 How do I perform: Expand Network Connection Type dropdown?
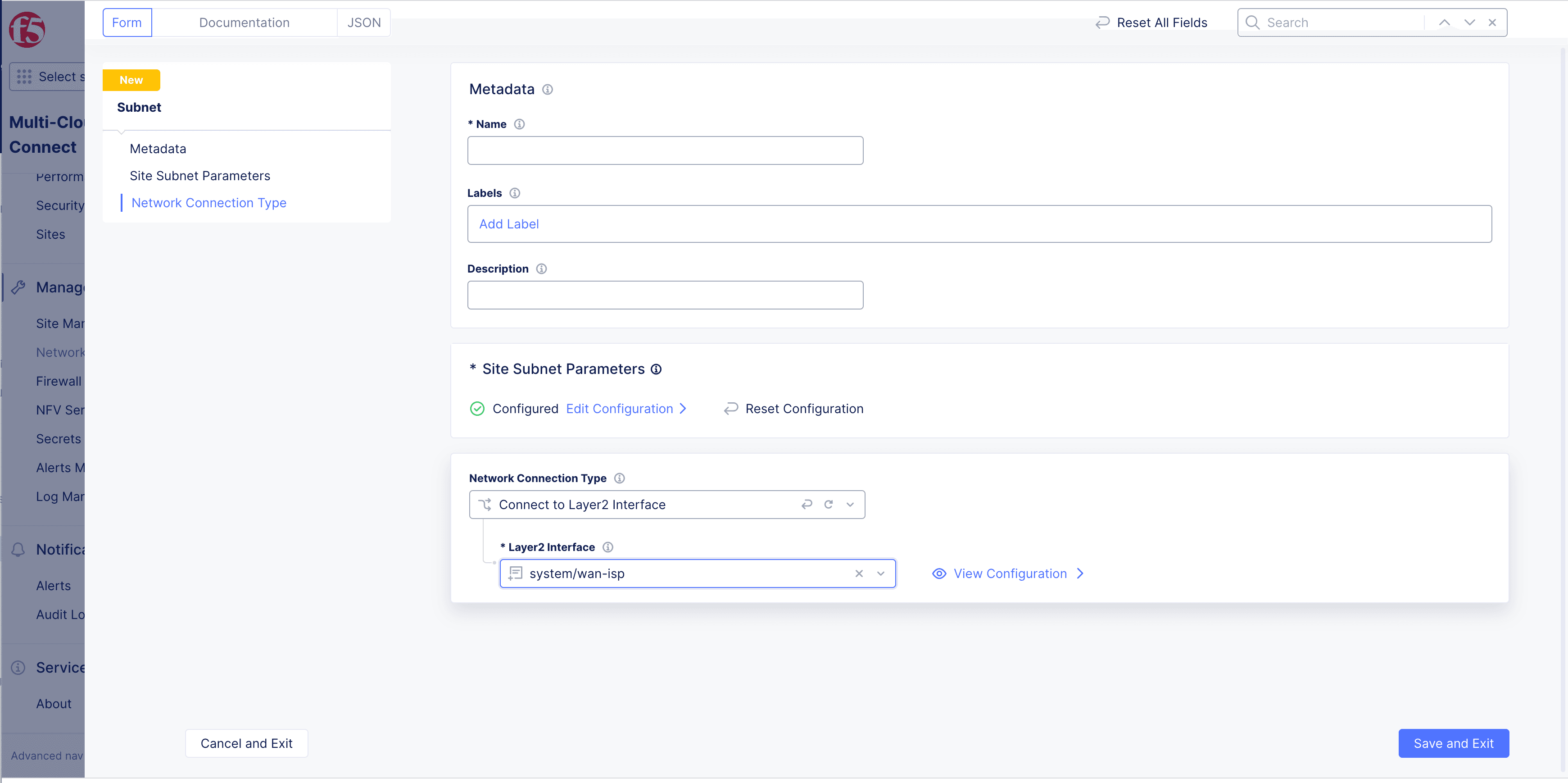pyautogui.click(x=850, y=504)
